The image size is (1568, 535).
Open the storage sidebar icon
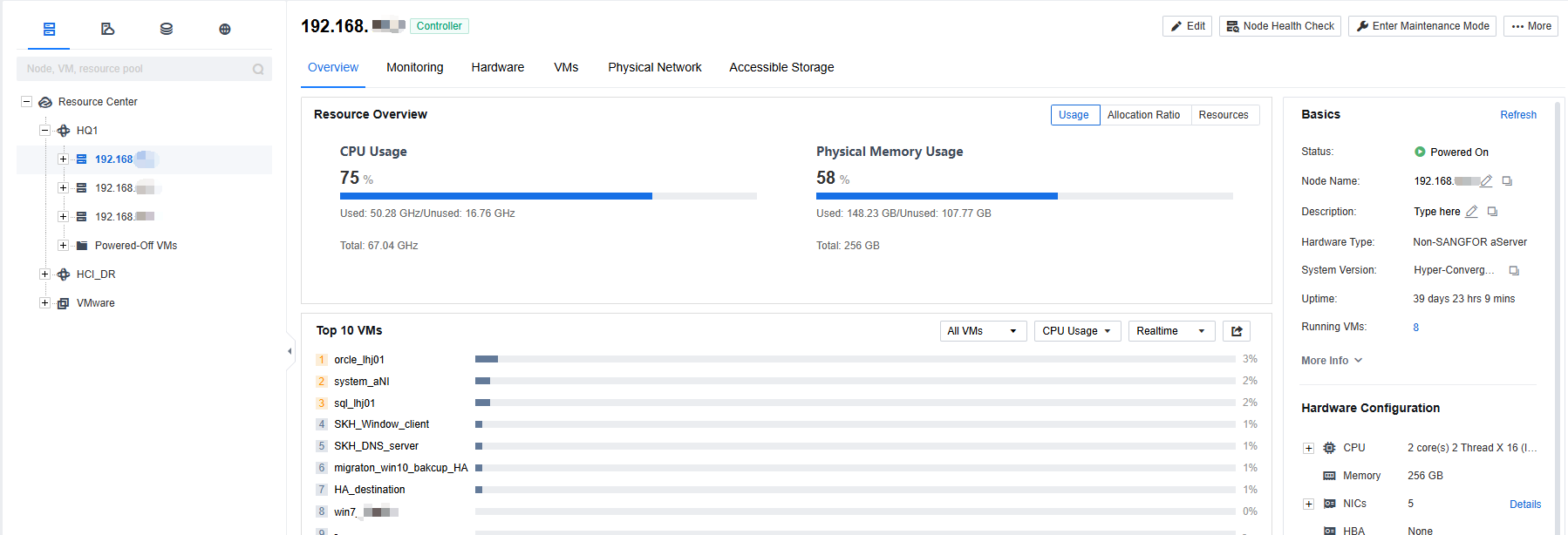(x=167, y=29)
